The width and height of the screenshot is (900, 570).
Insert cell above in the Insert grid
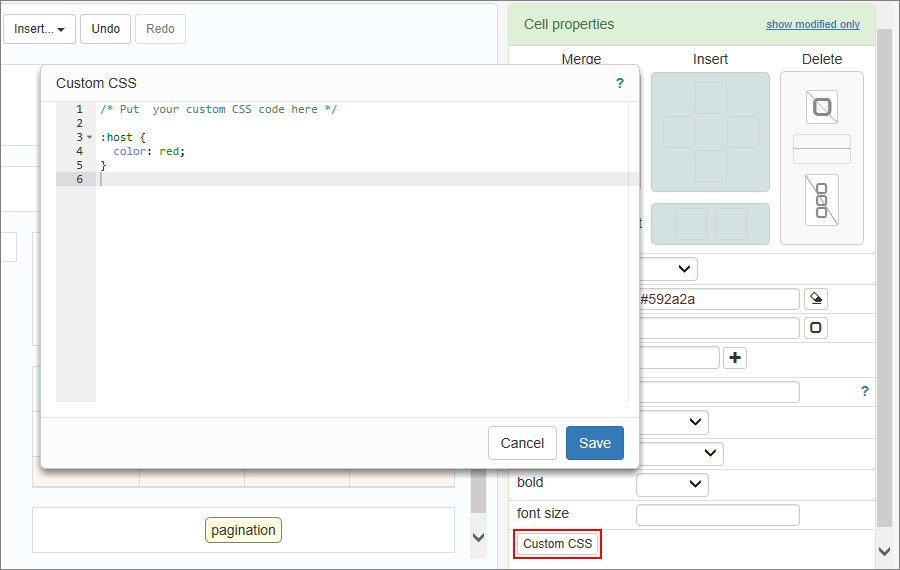click(711, 98)
